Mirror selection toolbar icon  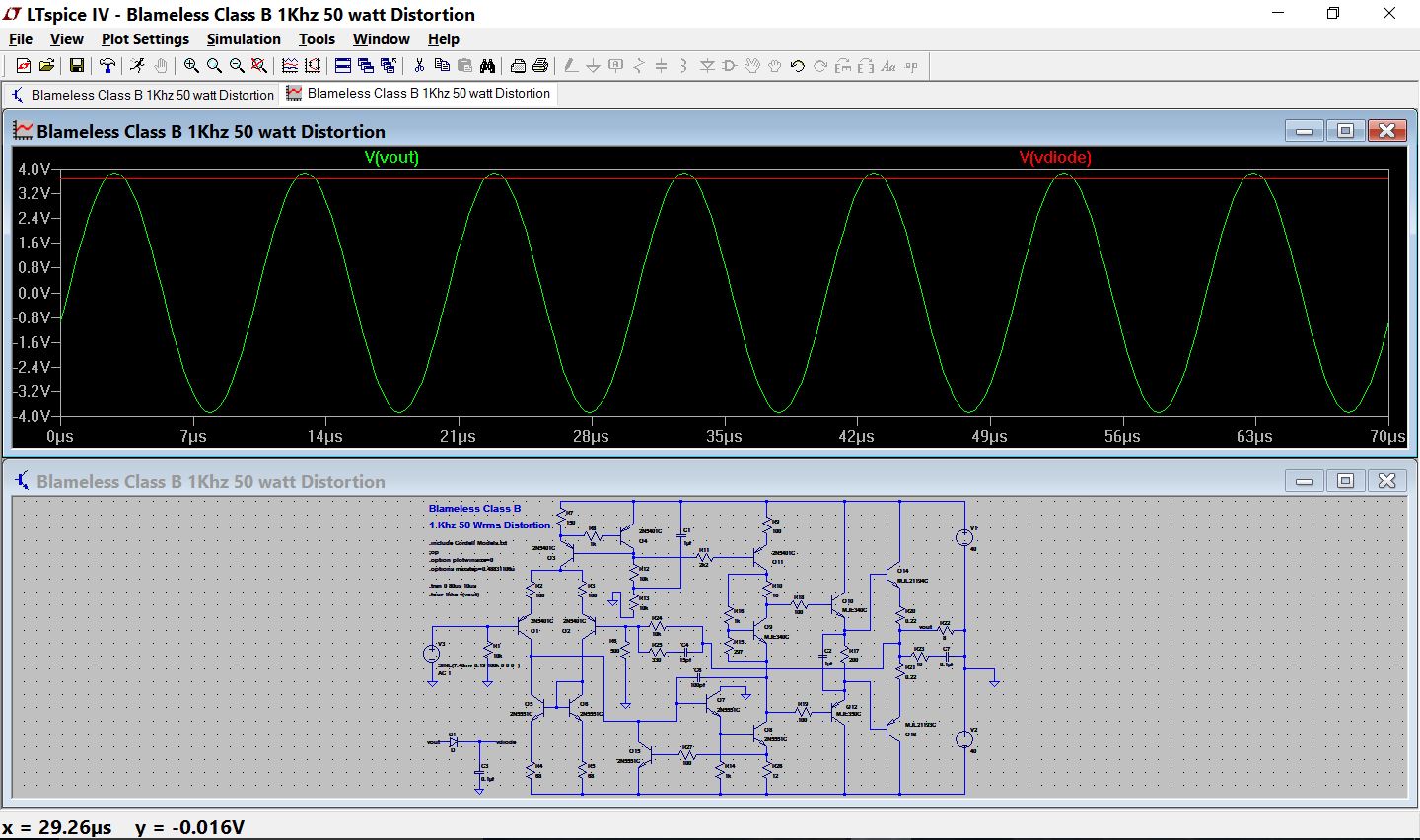(x=866, y=66)
